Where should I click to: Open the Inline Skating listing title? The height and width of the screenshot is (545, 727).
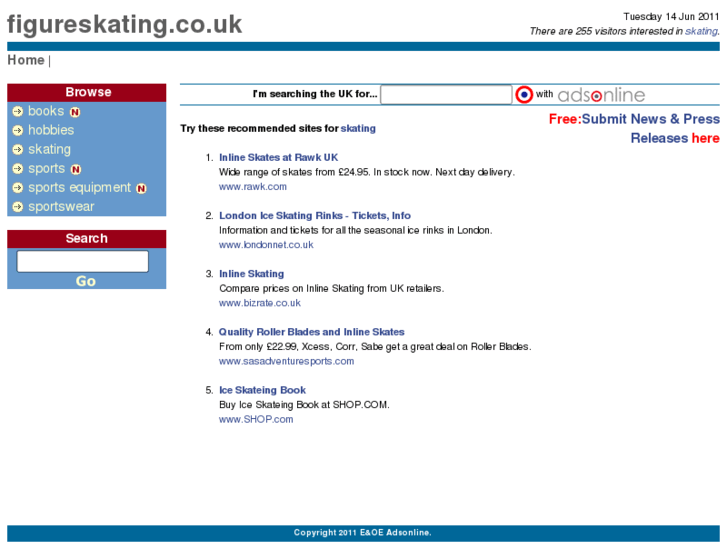coord(252,274)
